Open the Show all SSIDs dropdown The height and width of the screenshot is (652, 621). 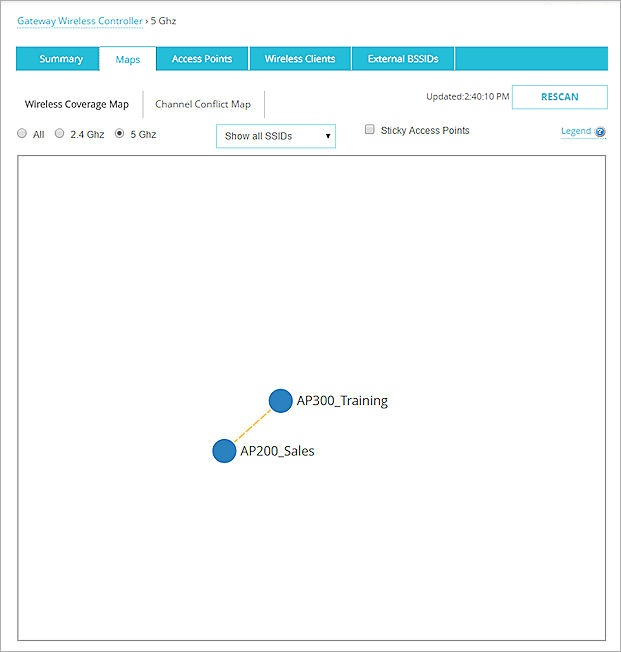(276, 136)
